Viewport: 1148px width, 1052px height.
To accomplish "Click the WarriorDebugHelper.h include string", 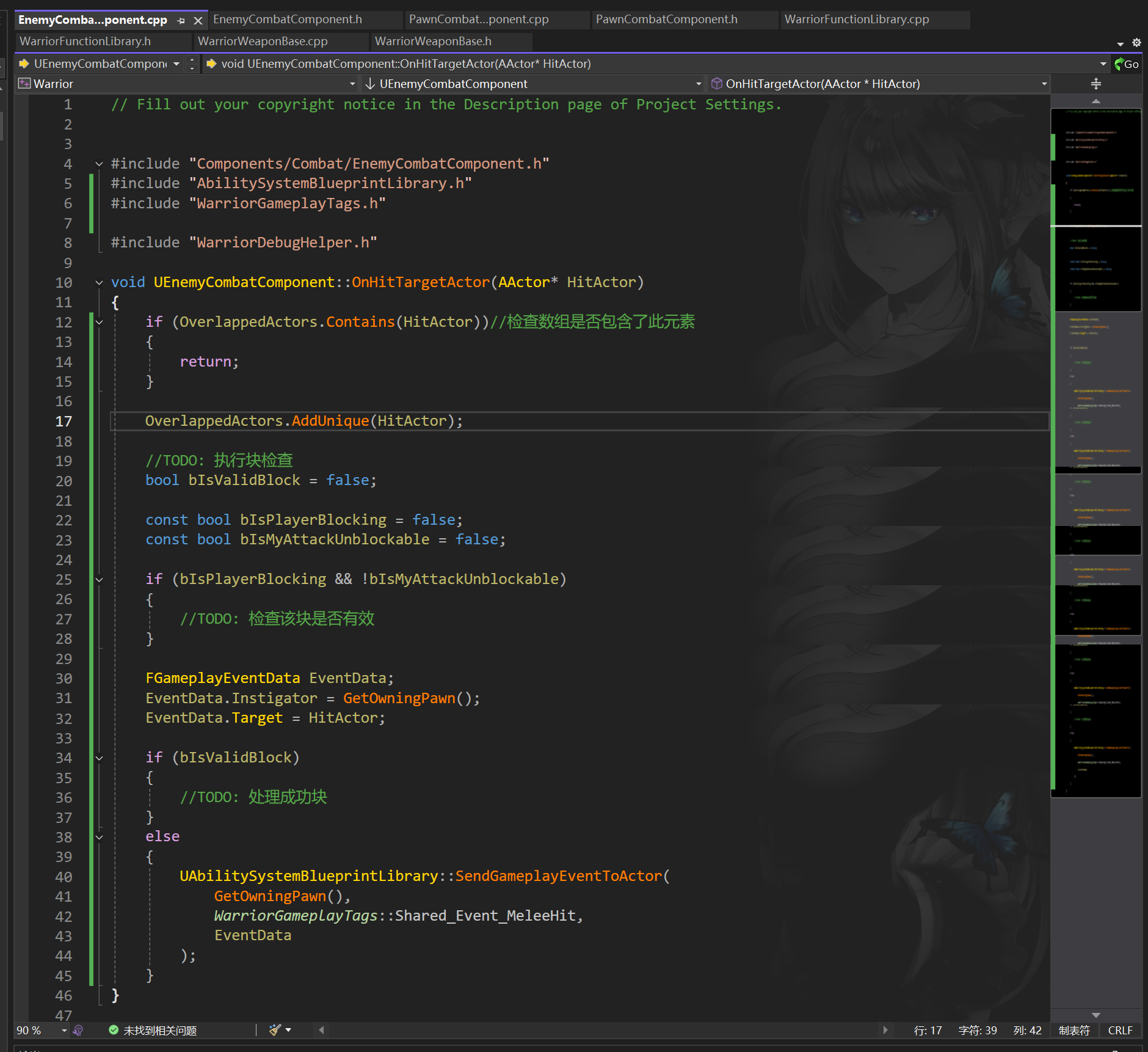I will [x=283, y=243].
